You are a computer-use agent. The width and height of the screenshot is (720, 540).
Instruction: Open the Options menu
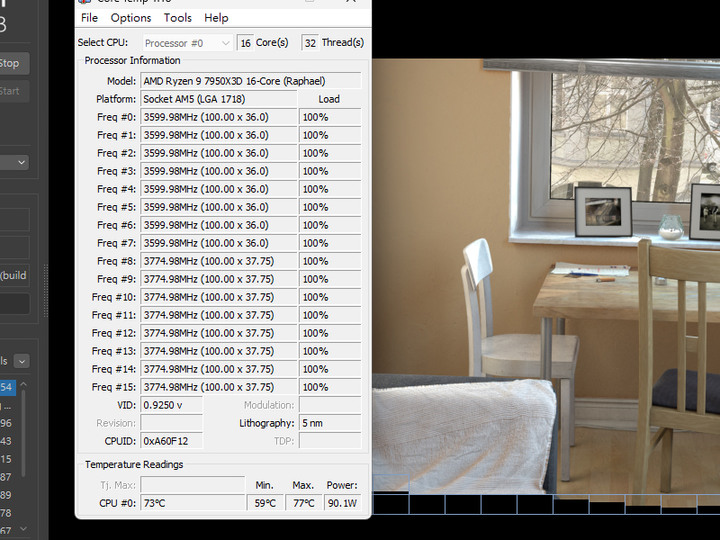131,18
